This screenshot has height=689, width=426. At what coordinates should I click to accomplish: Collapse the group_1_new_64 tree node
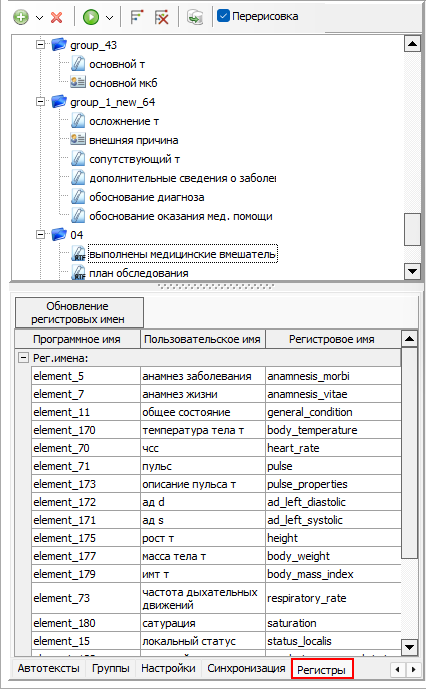point(40,102)
